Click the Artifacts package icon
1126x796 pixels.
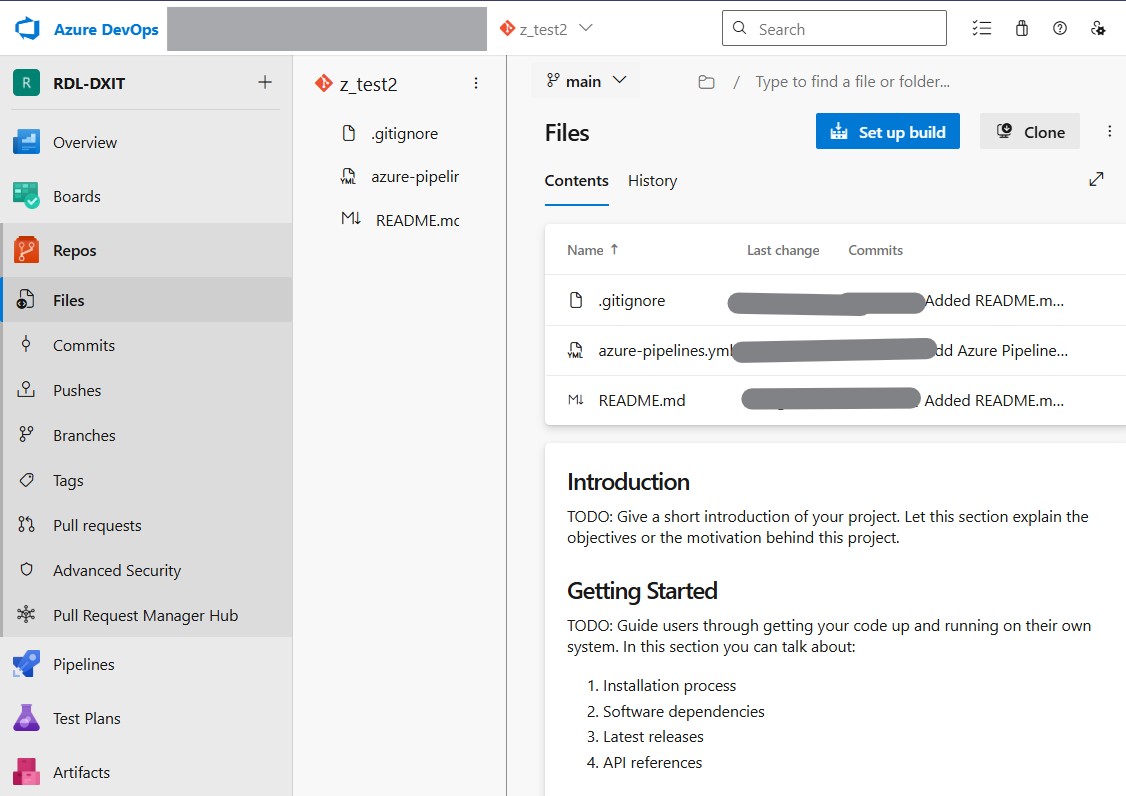click(27, 772)
